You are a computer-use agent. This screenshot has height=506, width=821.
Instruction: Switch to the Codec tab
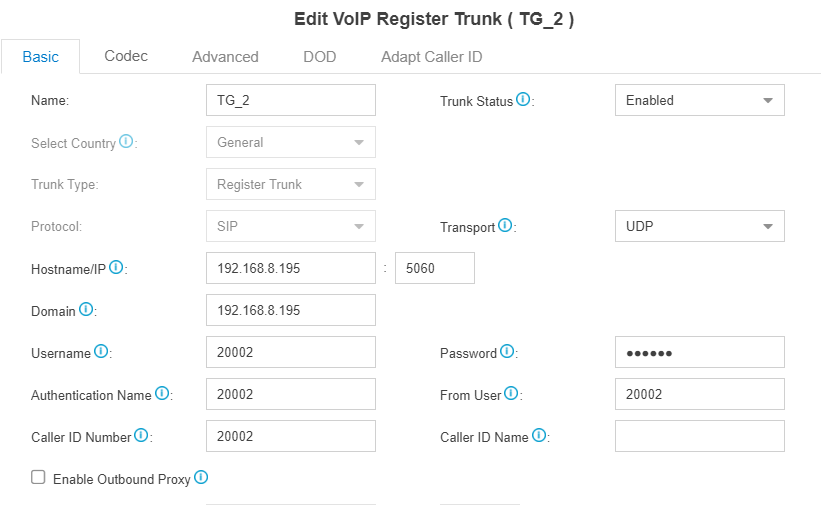126,56
